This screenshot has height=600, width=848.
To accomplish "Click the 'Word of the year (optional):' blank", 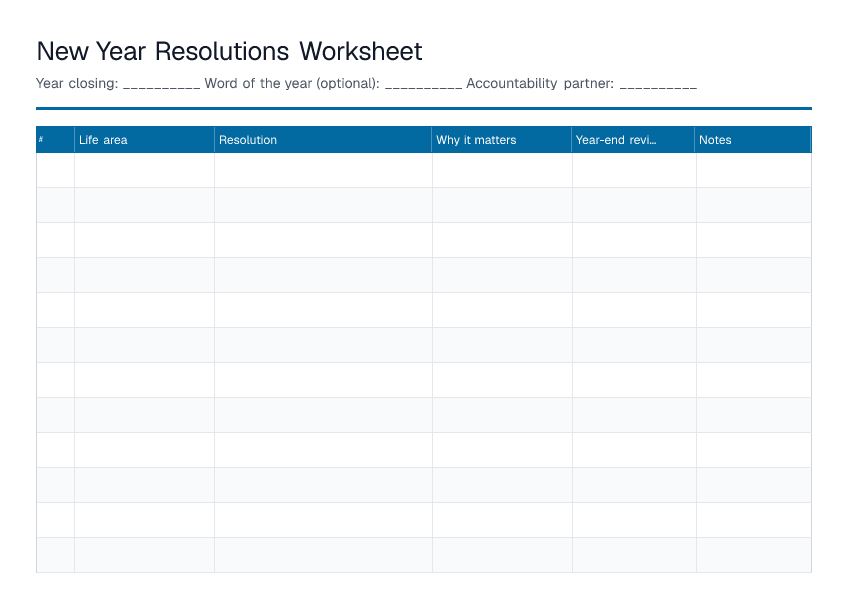I will [423, 84].
